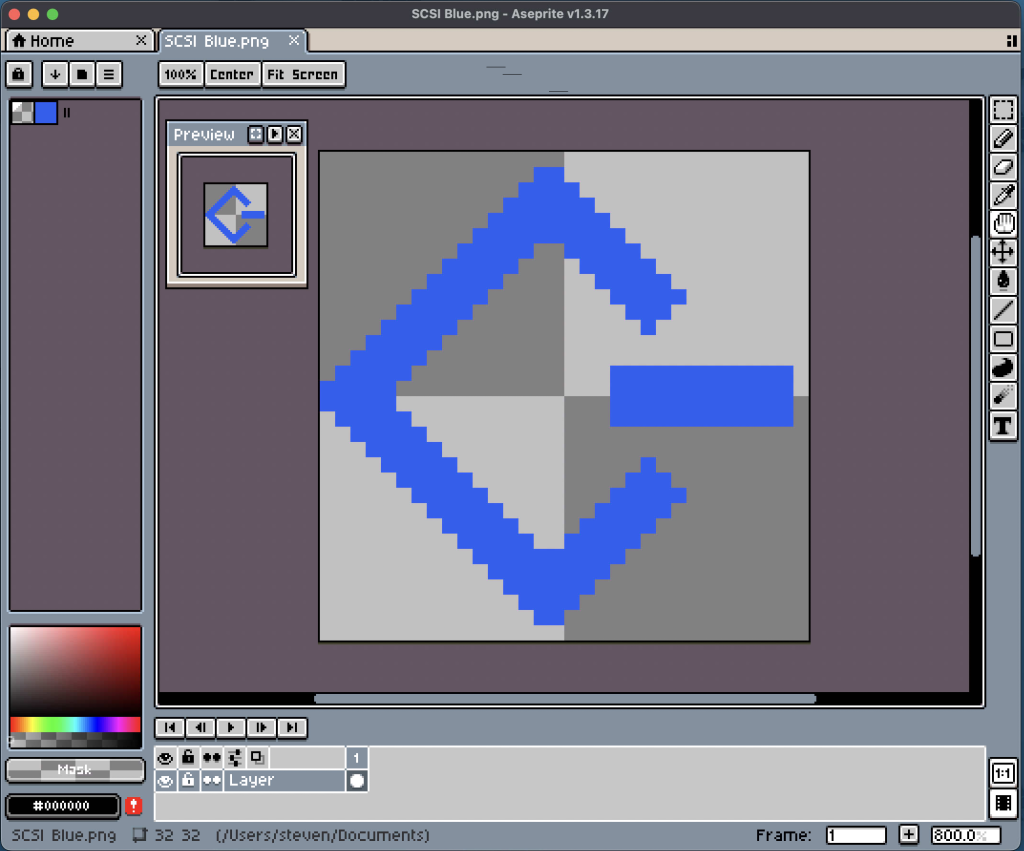This screenshot has height=851, width=1024.
Task: Pick a color in the red gradient
Action: 75,671
